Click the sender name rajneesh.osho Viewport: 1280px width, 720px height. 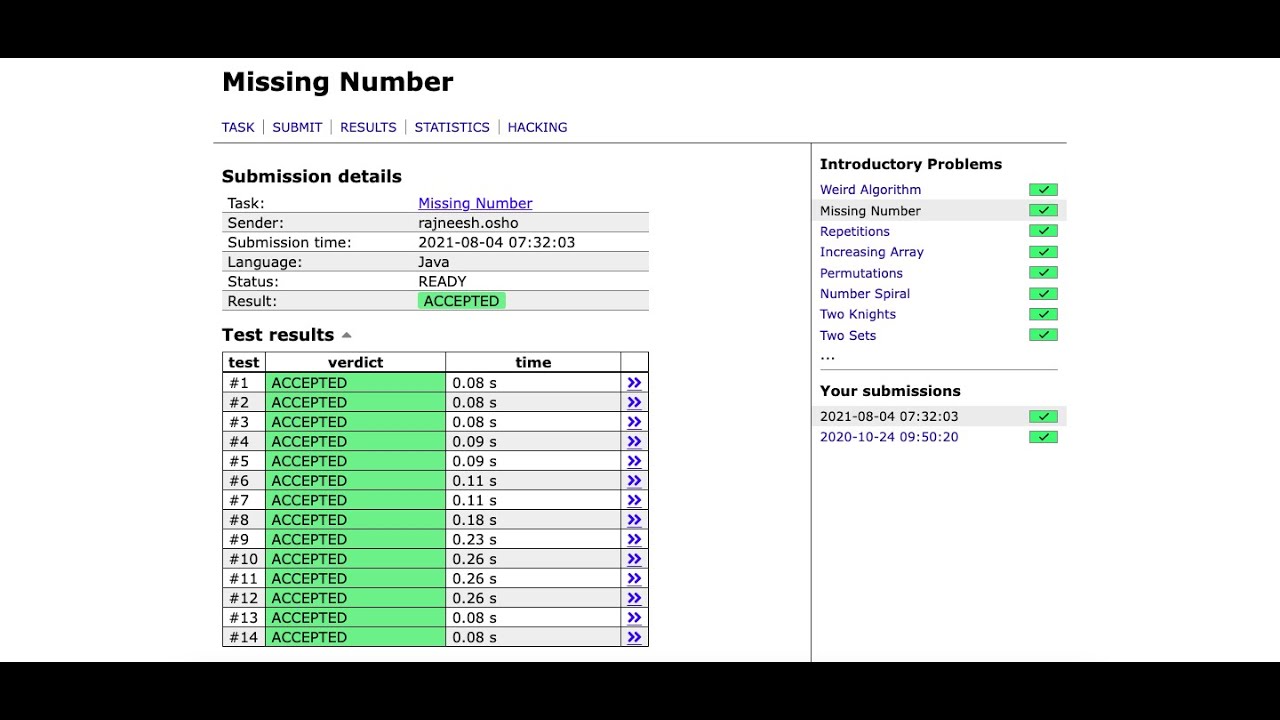[468, 223]
